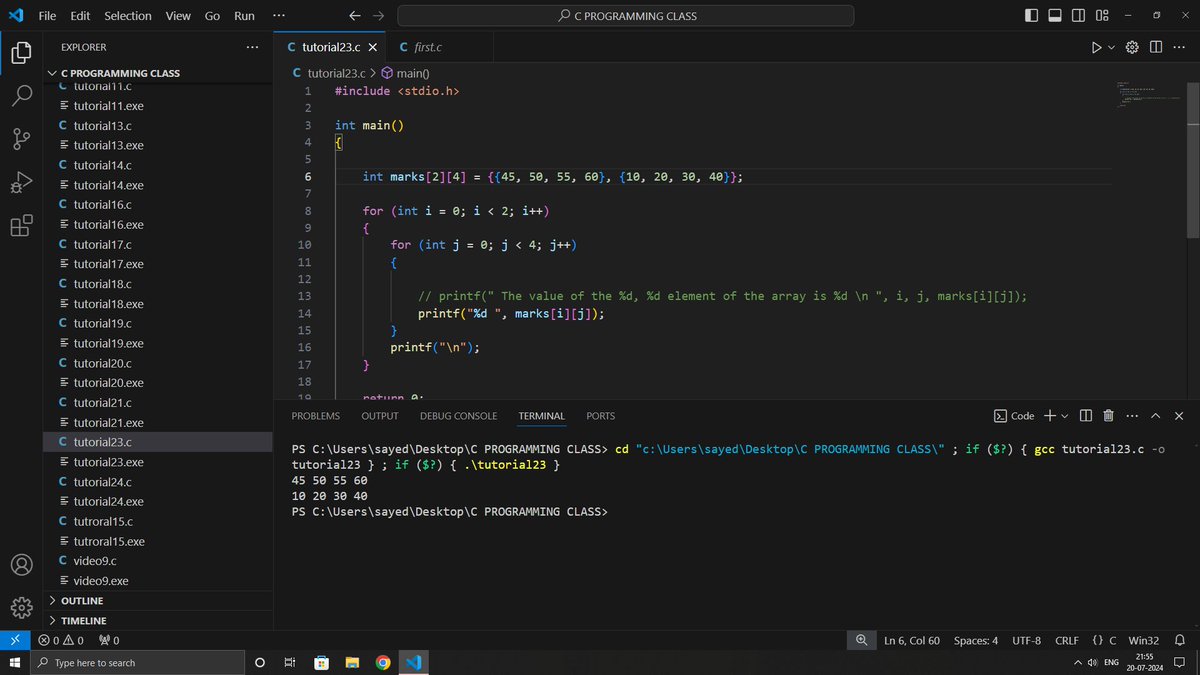Open the PROBLEMS panel tab

[x=315, y=416]
